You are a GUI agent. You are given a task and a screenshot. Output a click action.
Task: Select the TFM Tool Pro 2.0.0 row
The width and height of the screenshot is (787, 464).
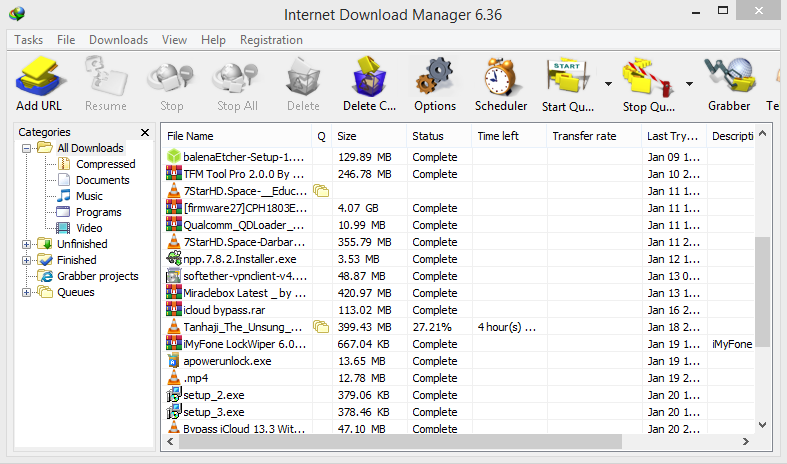coord(458,174)
